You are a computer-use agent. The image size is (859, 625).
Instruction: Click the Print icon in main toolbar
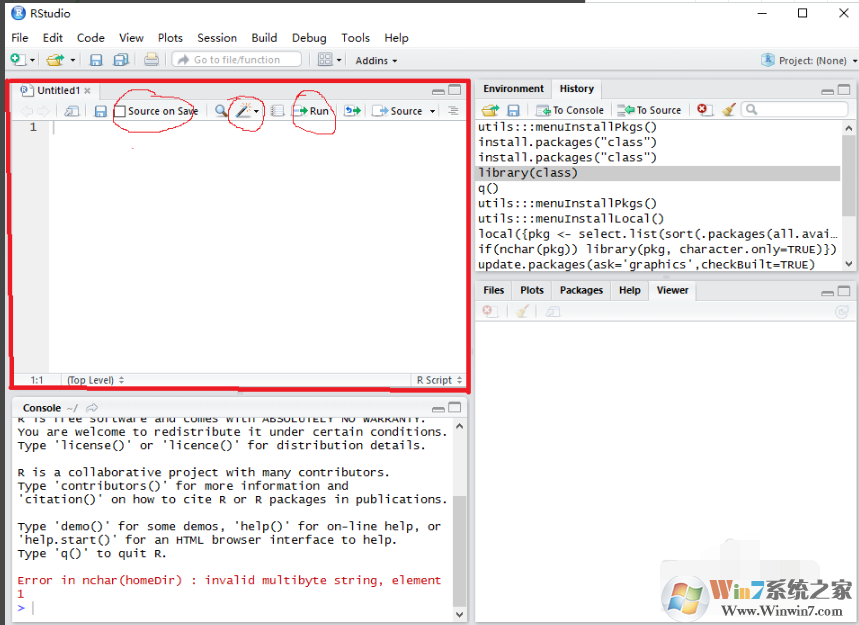pyautogui.click(x=151, y=59)
